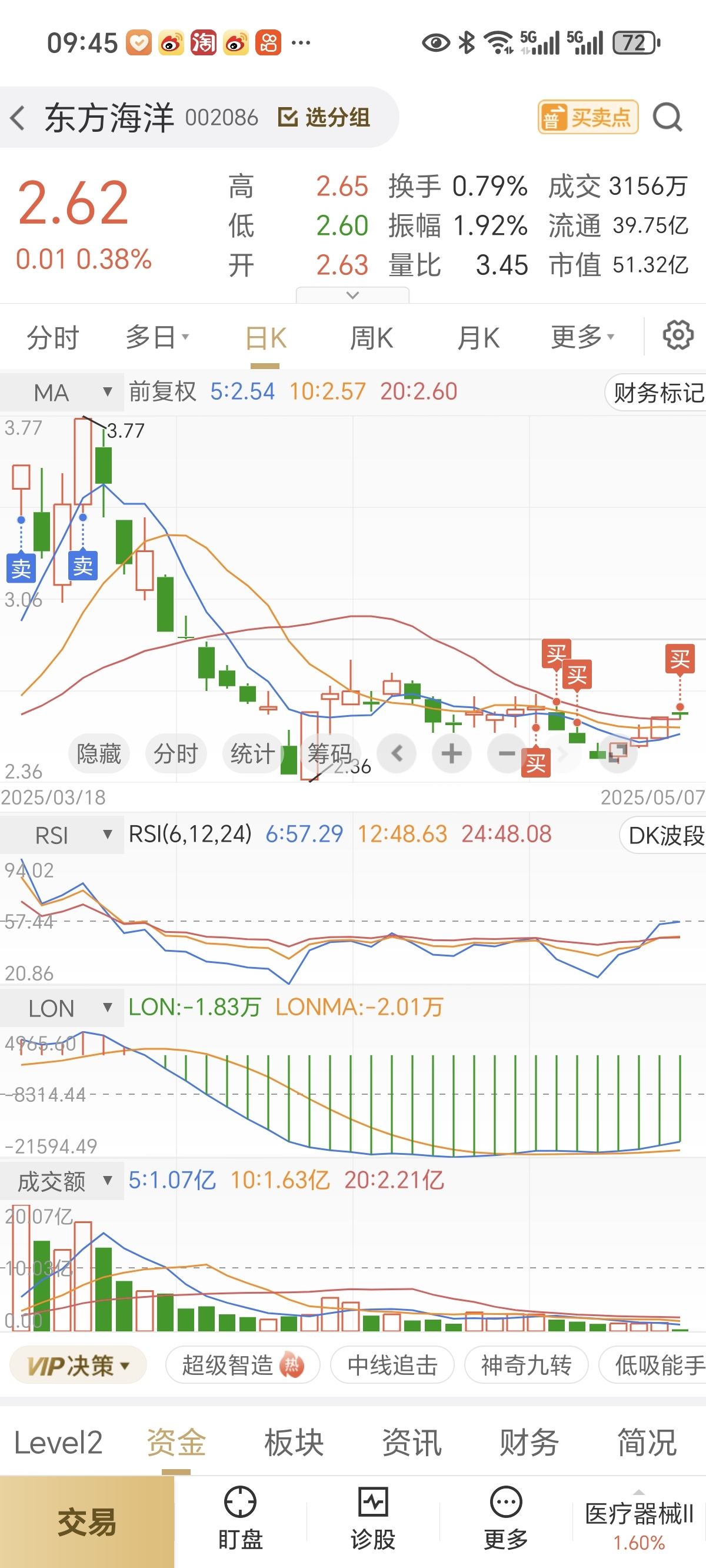
Task: Open the 买卖点 buy-sell points badge
Action: point(588,117)
